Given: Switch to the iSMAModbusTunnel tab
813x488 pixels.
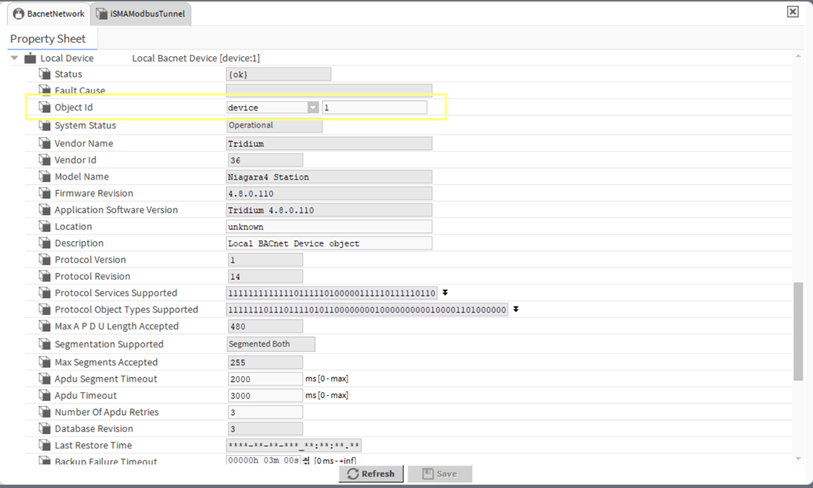Looking at the screenshot, I should tap(140, 14).
